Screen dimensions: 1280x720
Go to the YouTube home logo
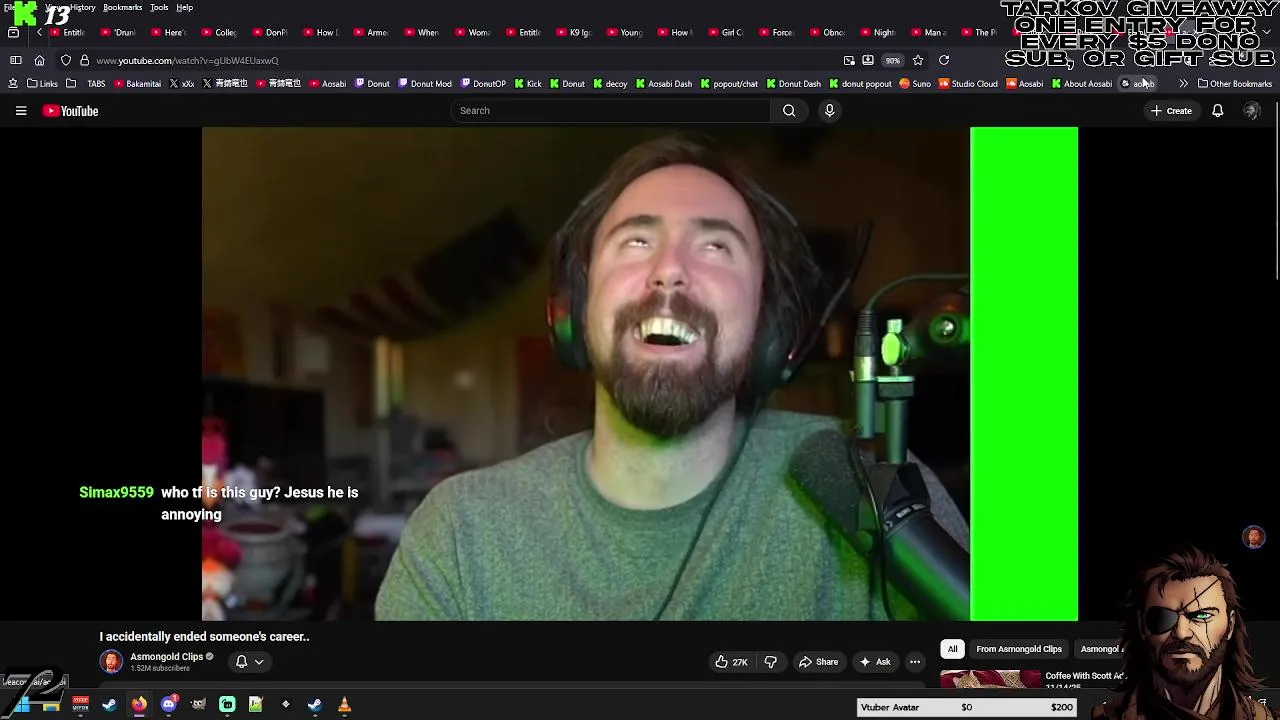pos(71,111)
